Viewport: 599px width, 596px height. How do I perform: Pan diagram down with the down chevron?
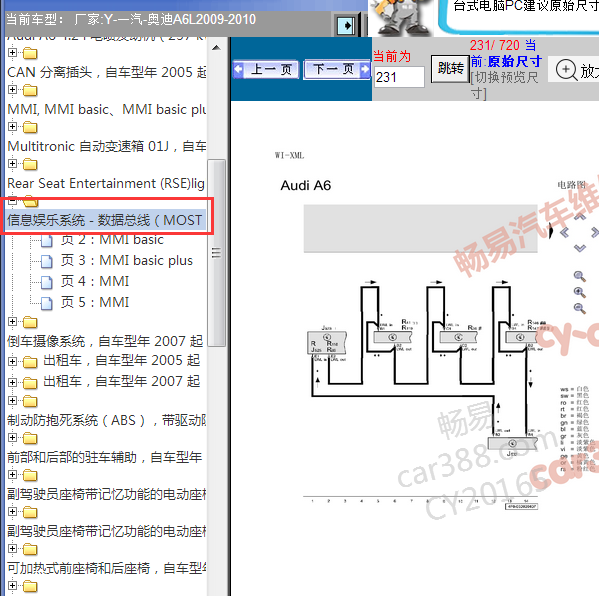(580, 248)
